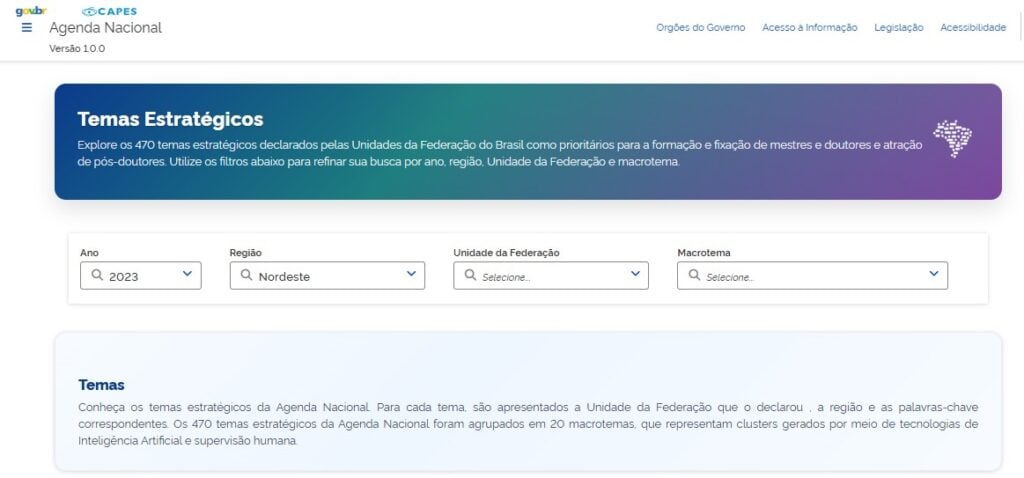Expand the Região dropdown chevron
Viewport: 1024px width, 478px height.
pyautogui.click(x=411, y=274)
